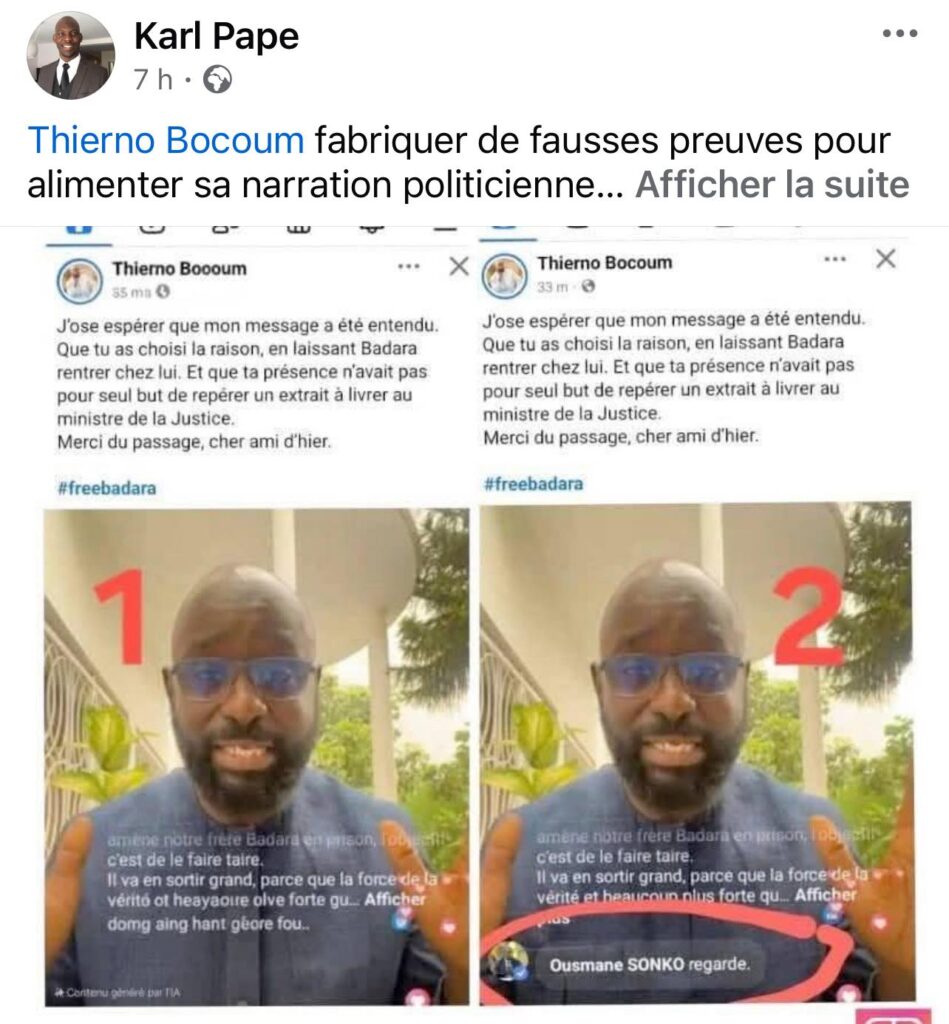Screen dimensions: 949x1024
Task: Click the Ousmane SONKO regarde notification
Action: coord(649,965)
